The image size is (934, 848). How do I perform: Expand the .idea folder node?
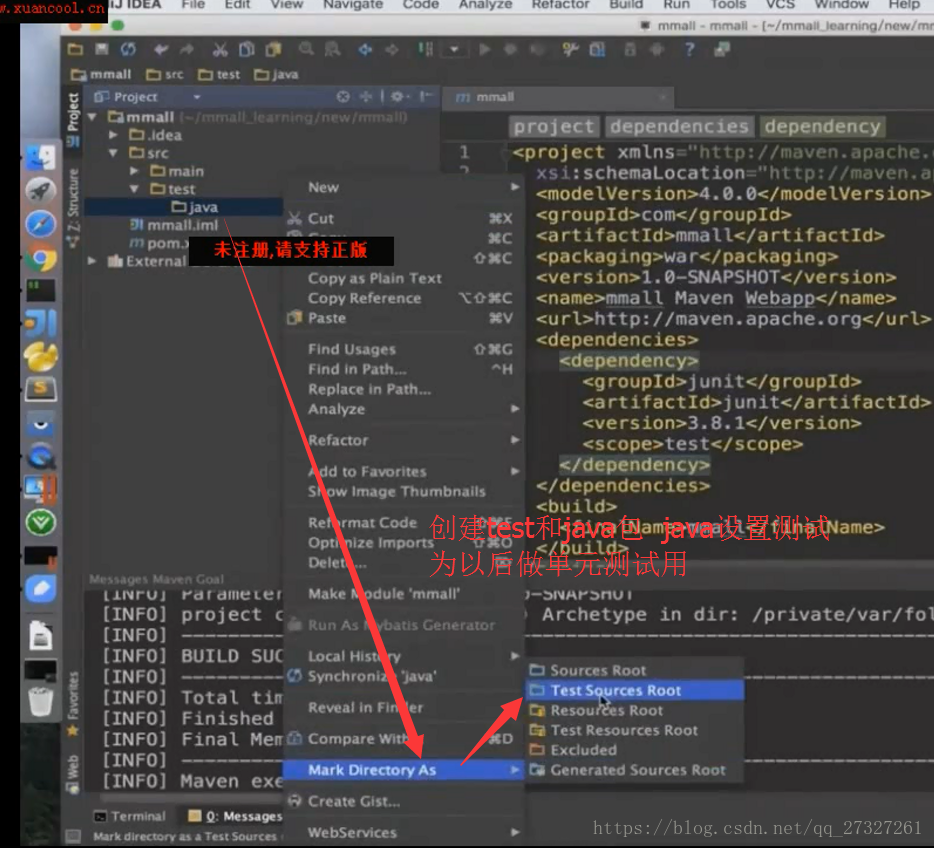click(113, 135)
